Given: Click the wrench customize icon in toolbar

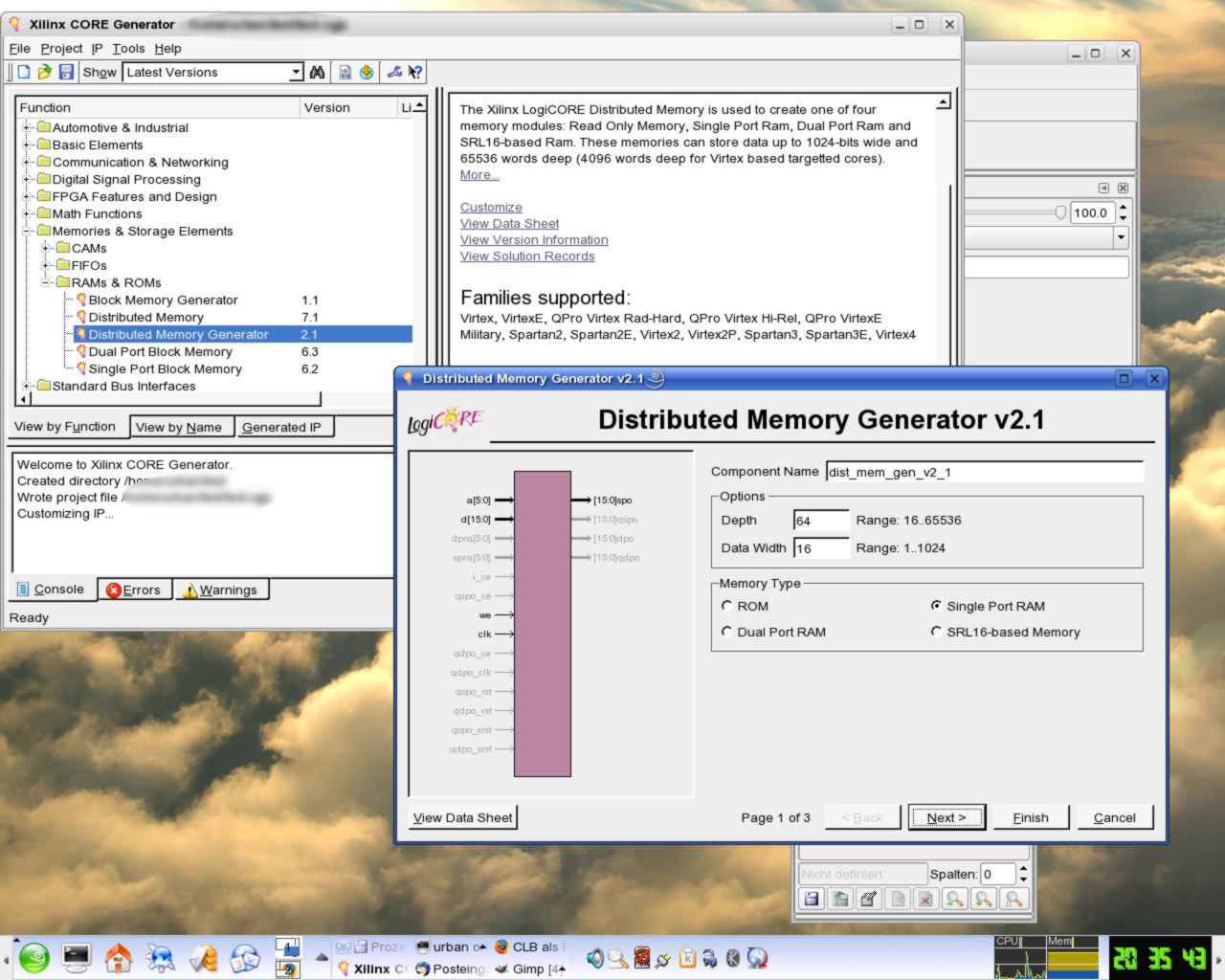Looking at the screenshot, I should coord(394,72).
